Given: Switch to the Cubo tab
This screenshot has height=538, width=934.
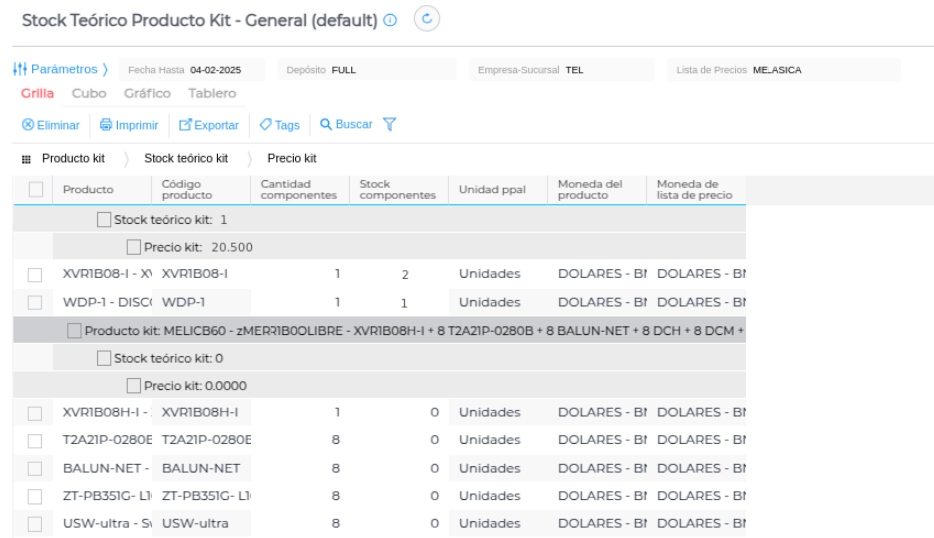Looking at the screenshot, I should (89, 93).
